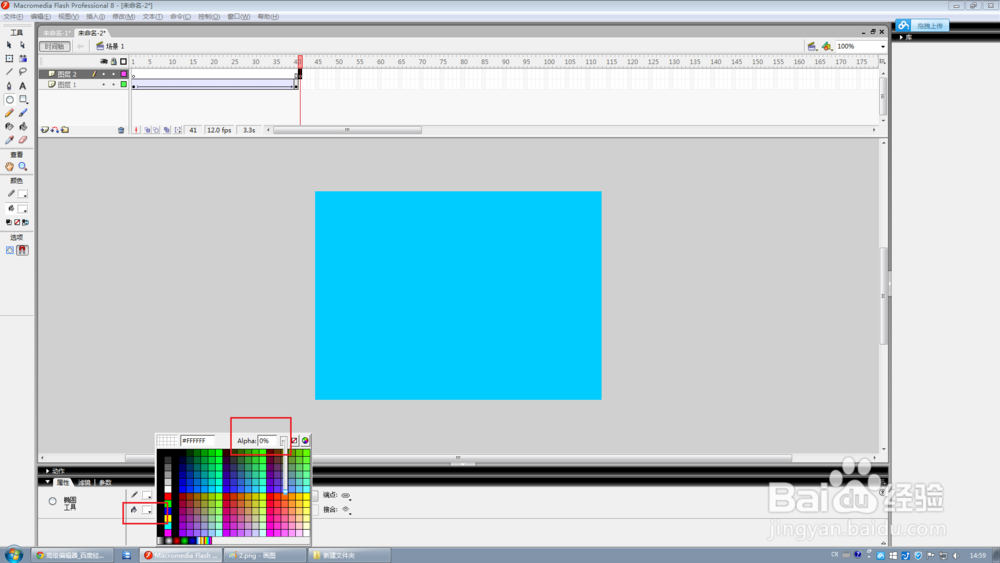Click the no color button in toolbox

[x=17, y=223]
